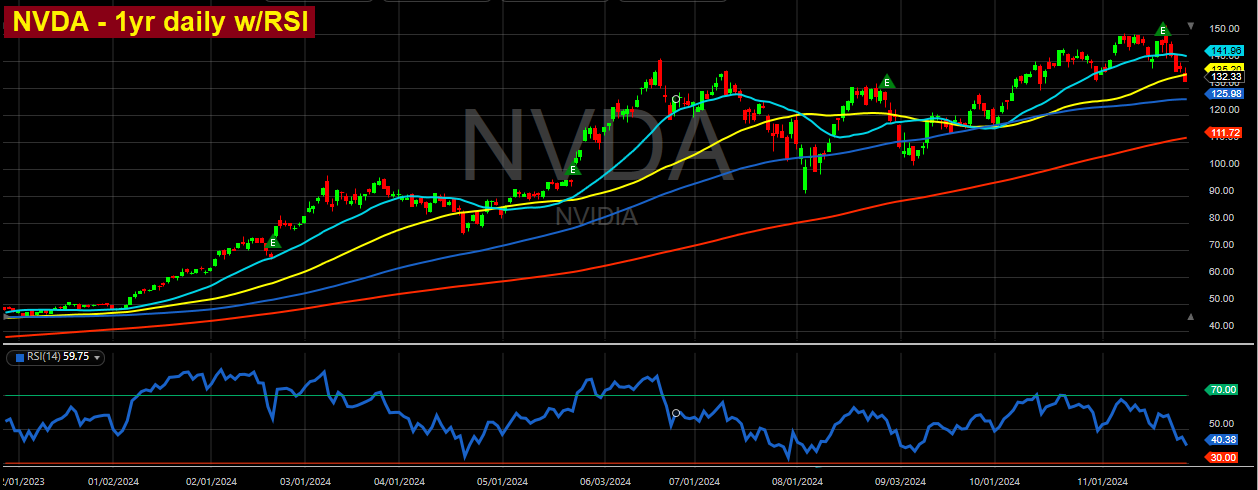Click the 132.33 last price label
Image resolution: width=1258 pixels, height=490 pixels.
1225,77
